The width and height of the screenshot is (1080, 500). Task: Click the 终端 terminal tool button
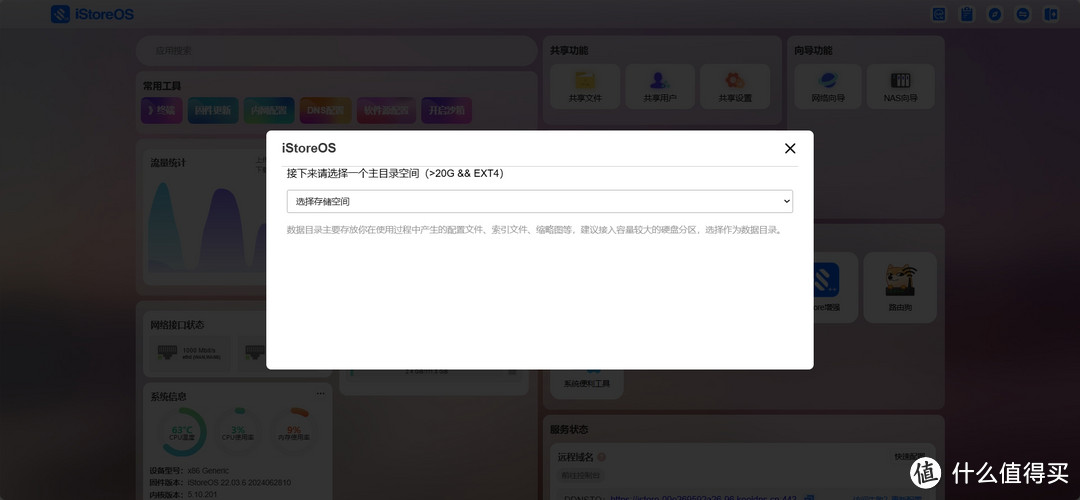pyautogui.click(x=162, y=110)
